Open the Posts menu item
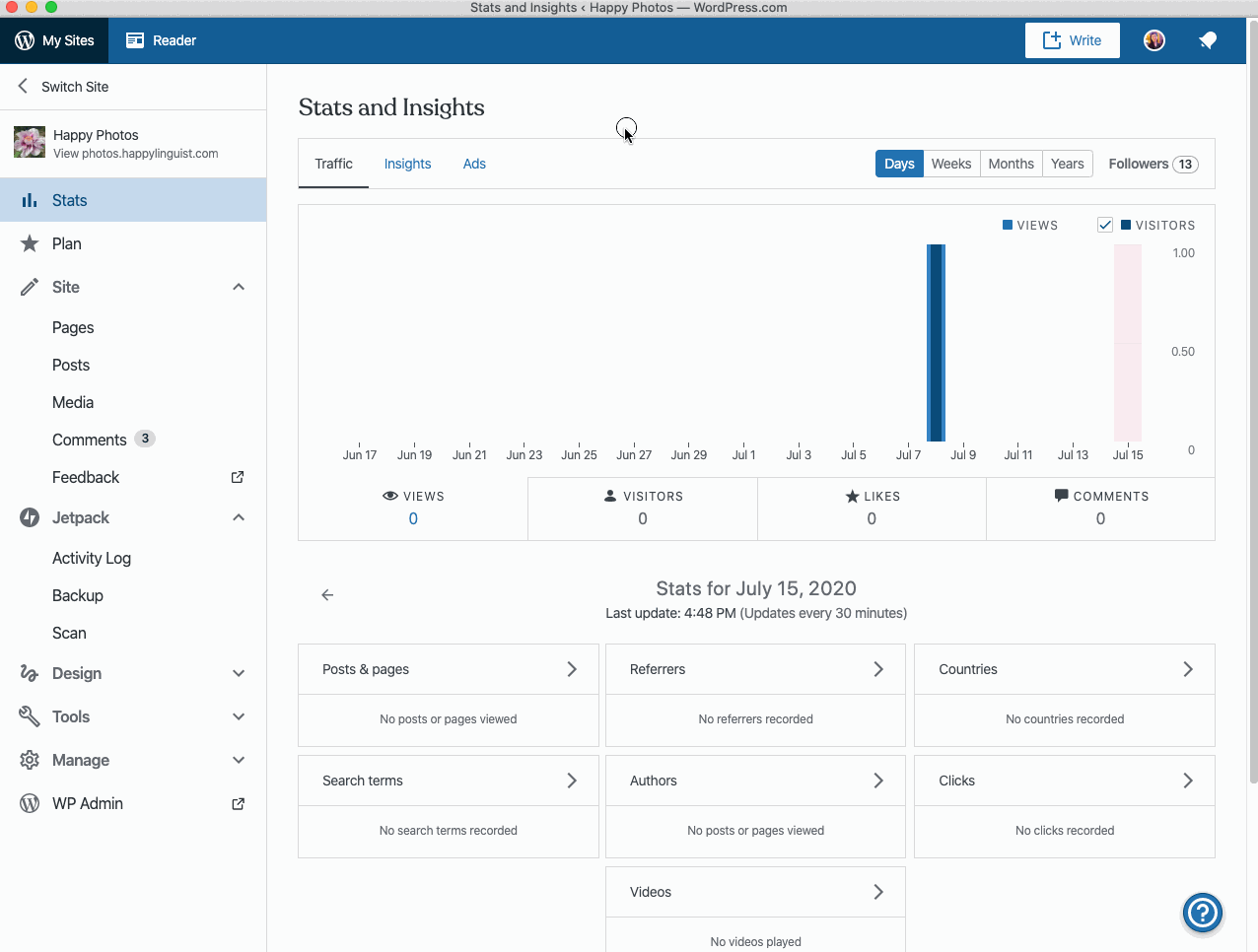This screenshot has height=952, width=1258. 71,365
